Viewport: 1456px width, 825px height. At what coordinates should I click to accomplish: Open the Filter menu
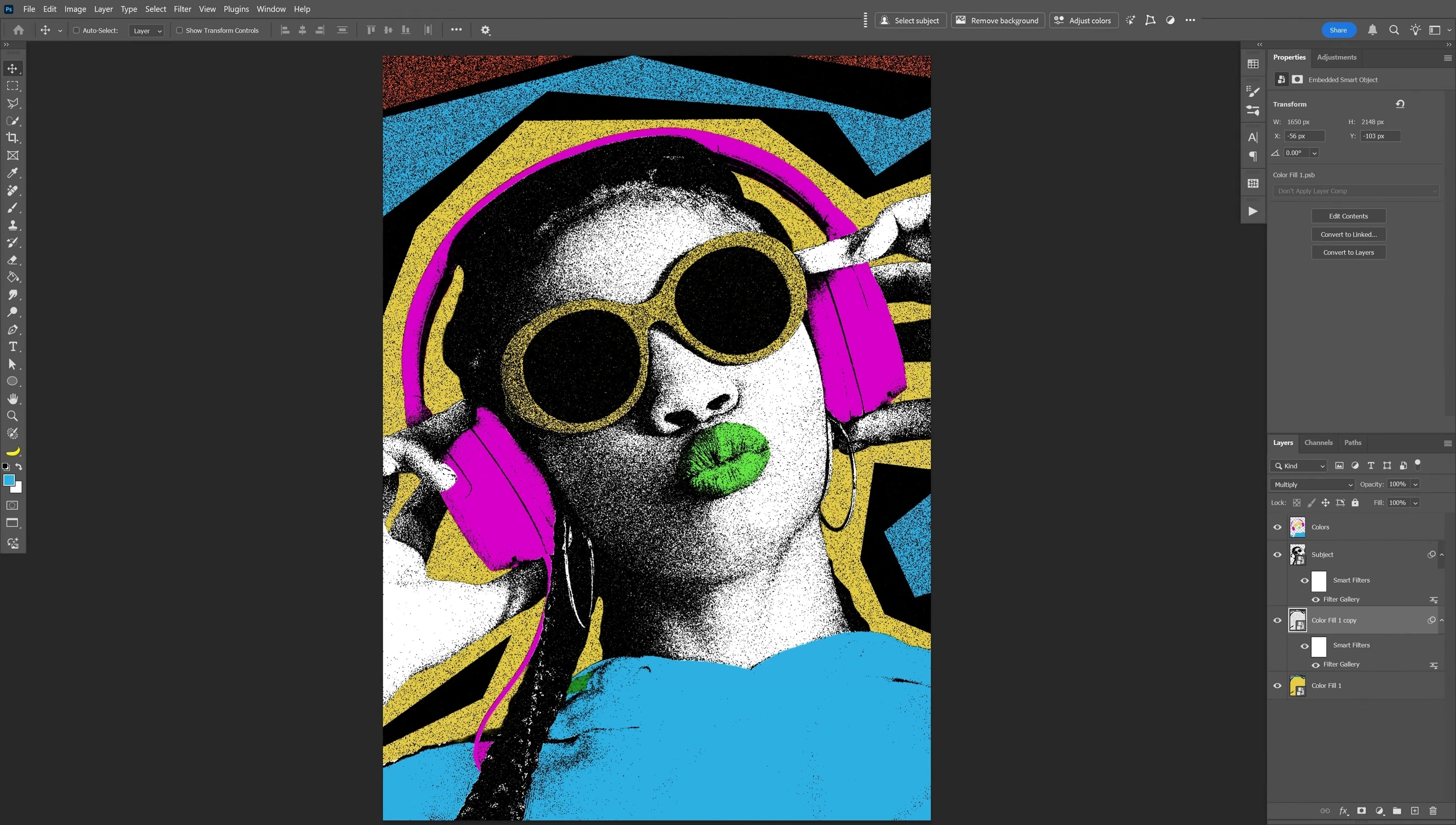(183, 9)
